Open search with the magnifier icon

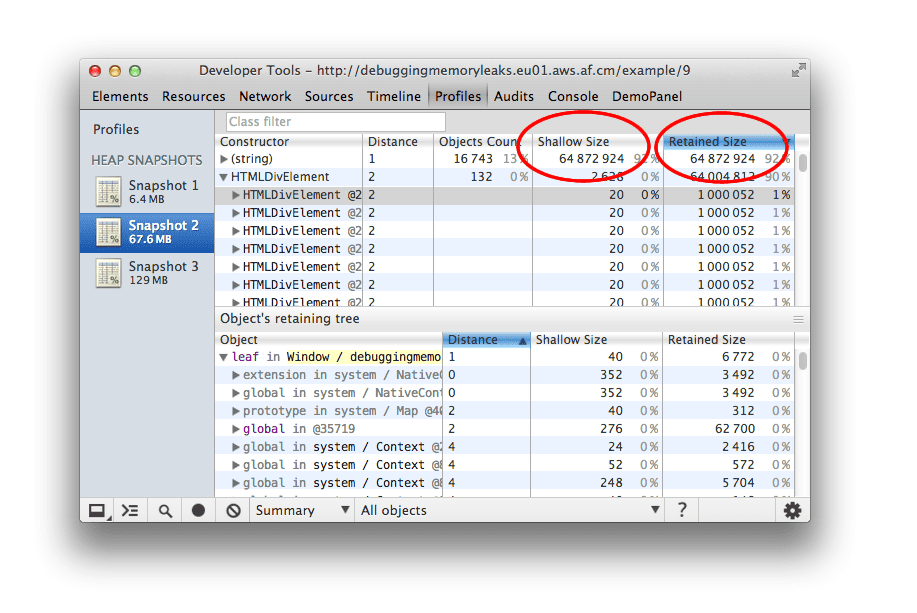(x=164, y=510)
